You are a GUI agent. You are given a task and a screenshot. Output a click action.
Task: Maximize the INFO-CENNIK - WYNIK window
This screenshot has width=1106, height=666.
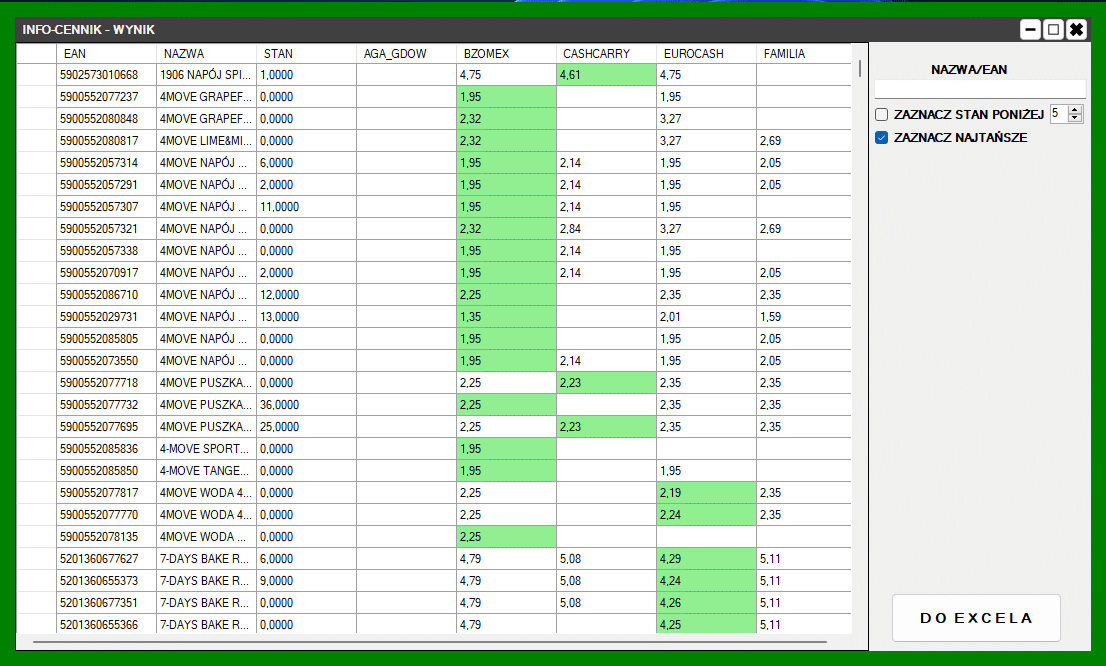coord(1053,30)
